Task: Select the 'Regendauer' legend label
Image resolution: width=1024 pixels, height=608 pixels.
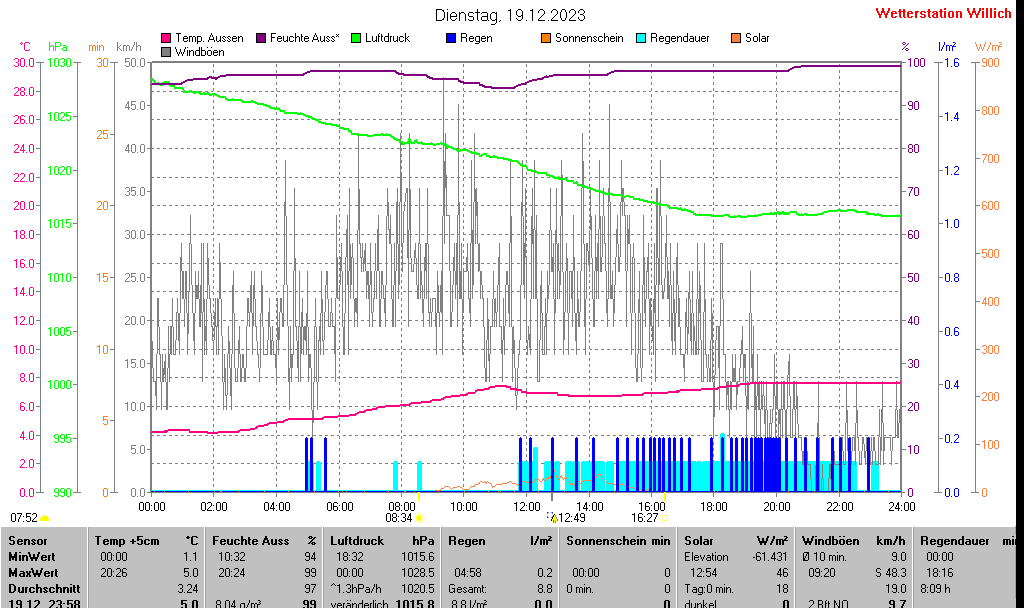Action: click(x=680, y=39)
